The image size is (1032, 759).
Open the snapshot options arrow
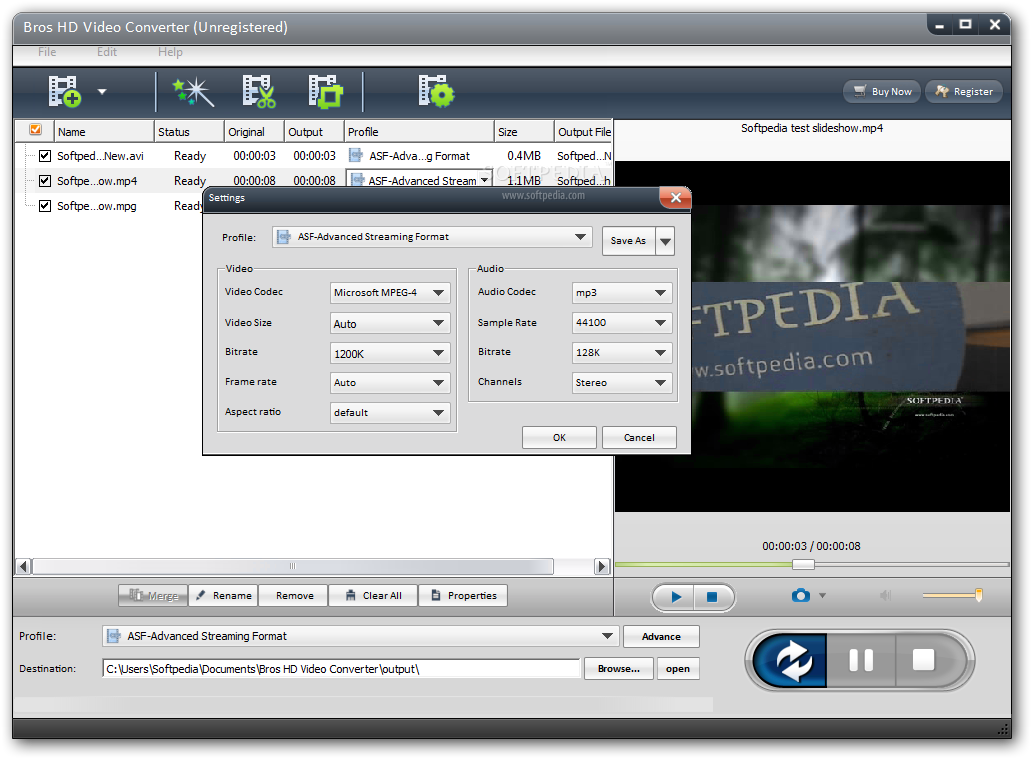click(x=822, y=596)
